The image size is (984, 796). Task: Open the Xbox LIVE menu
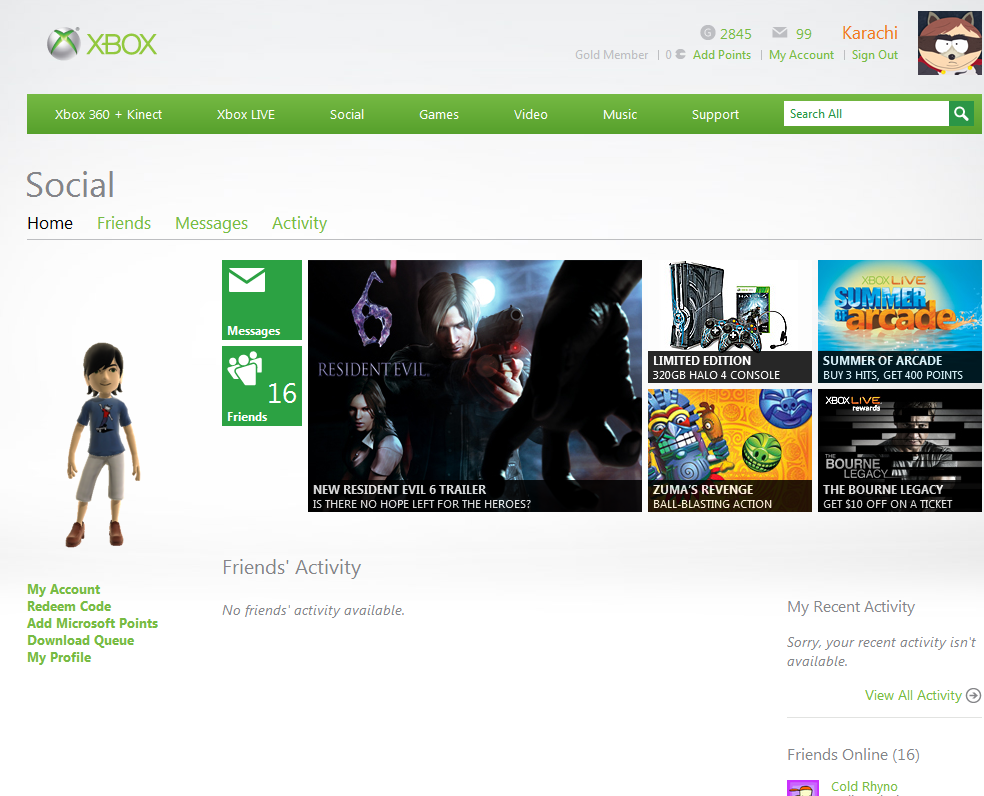pyautogui.click(x=245, y=114)
